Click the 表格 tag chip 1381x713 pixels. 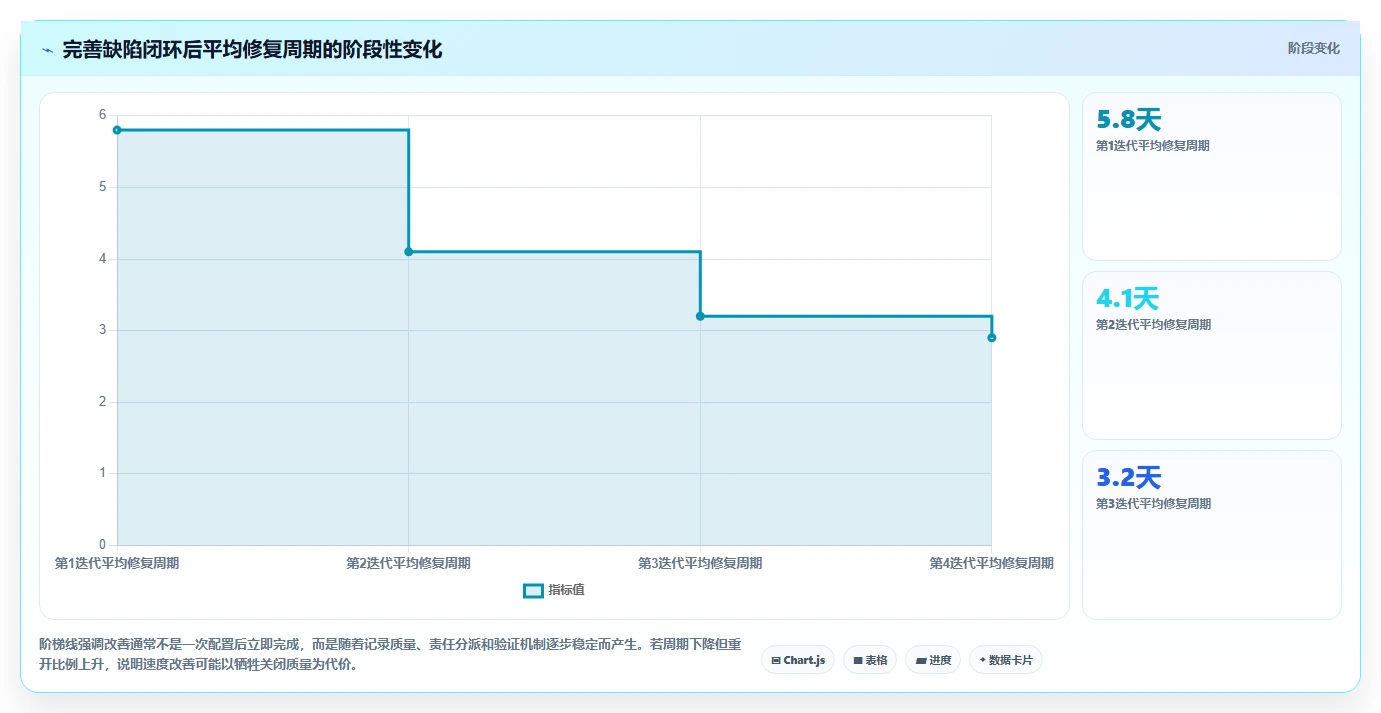(x=870, y=660)
